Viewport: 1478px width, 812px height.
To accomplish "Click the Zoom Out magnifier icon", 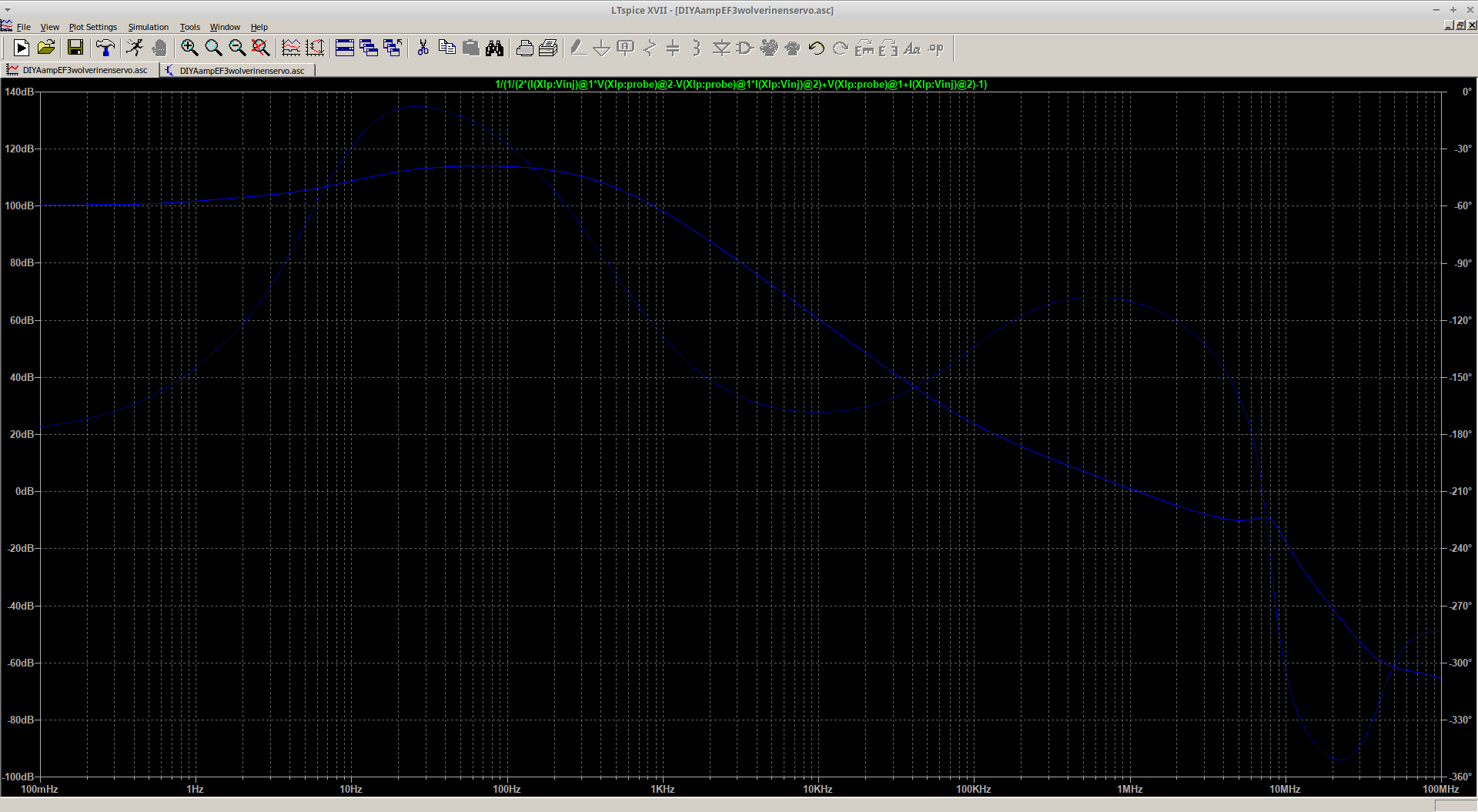I will tap(237, 48).
